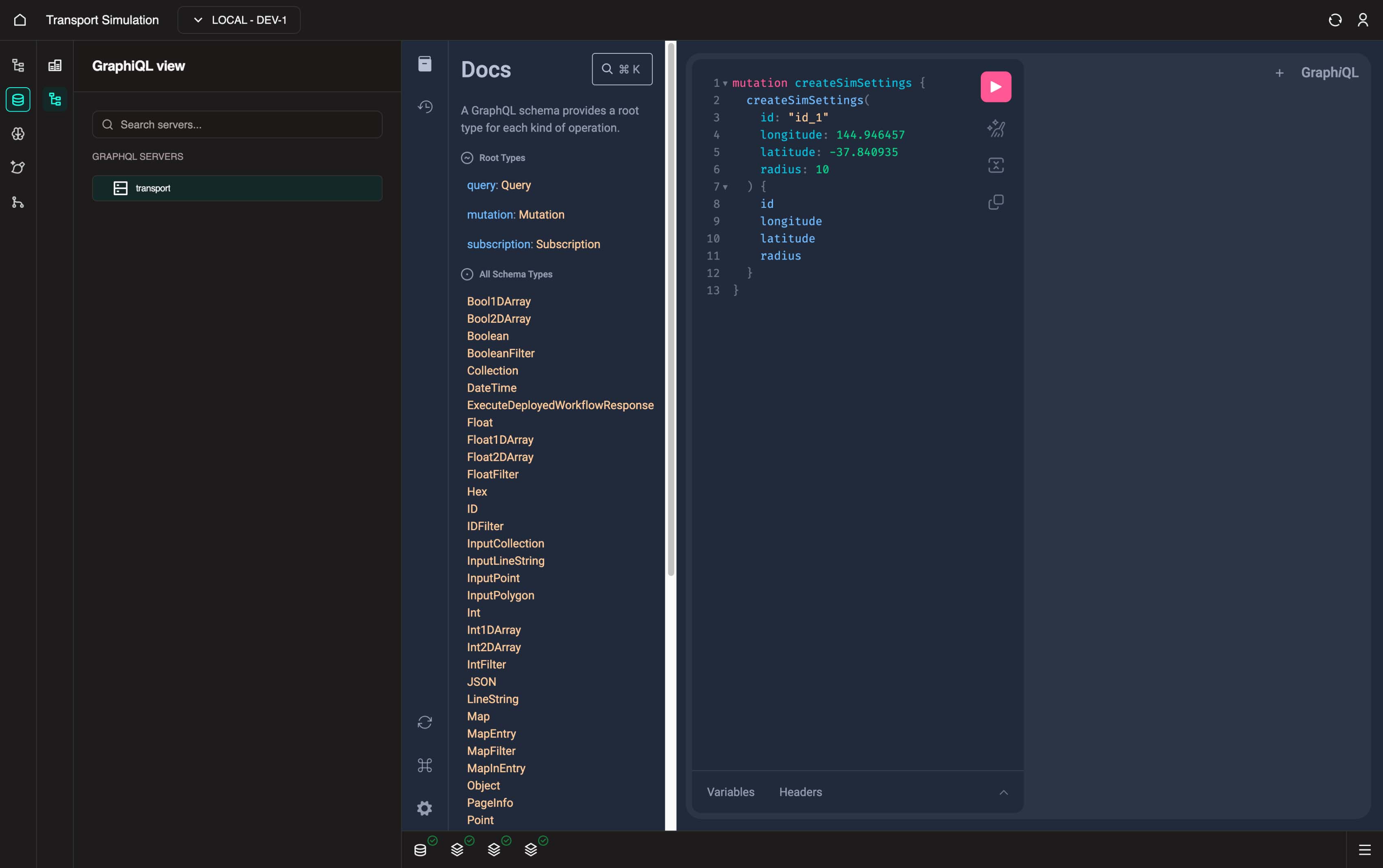Open the Docs search box
1383x868 pixels.
622,69
